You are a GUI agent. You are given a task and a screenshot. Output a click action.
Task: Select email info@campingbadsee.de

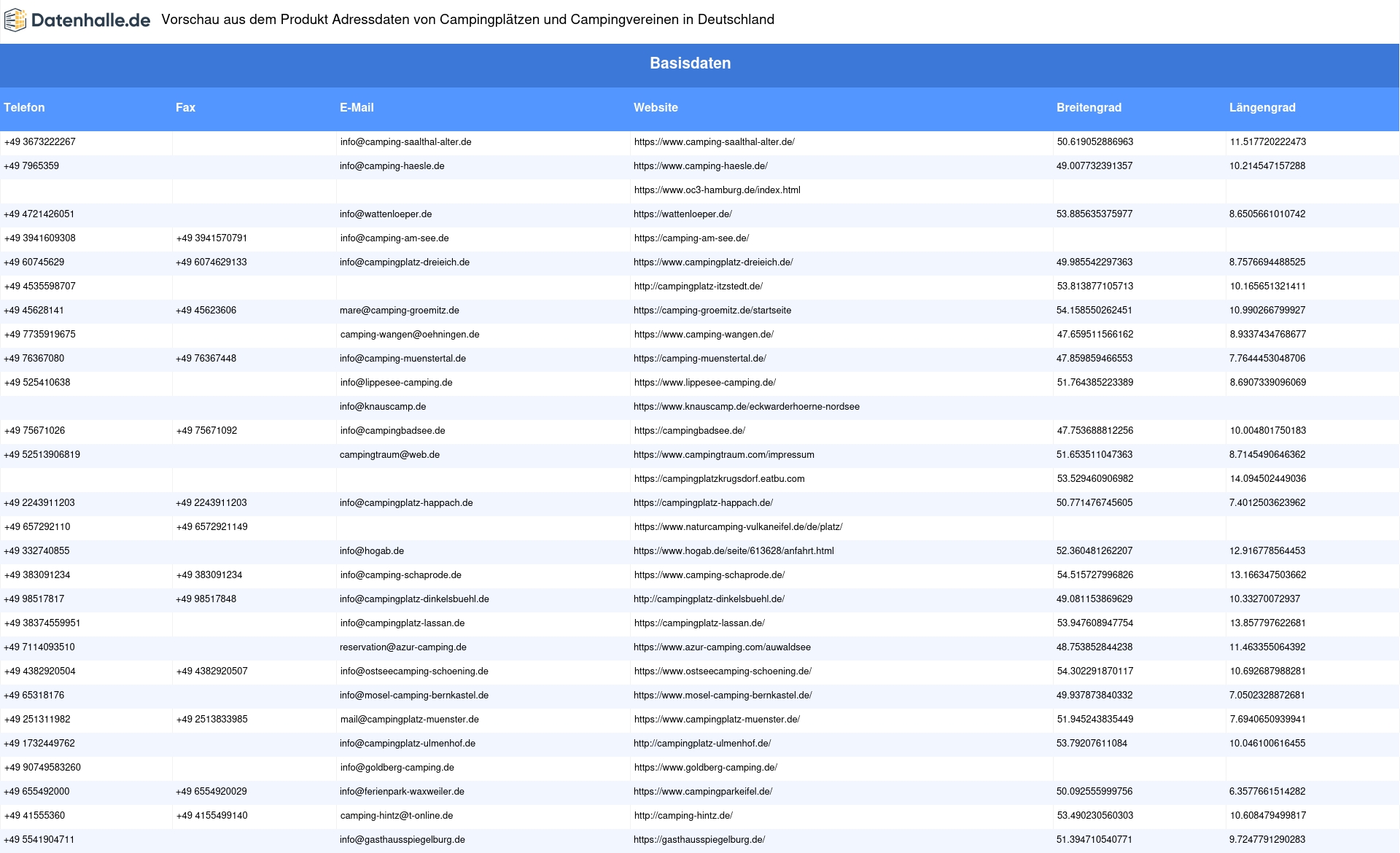tap(393, 431)
